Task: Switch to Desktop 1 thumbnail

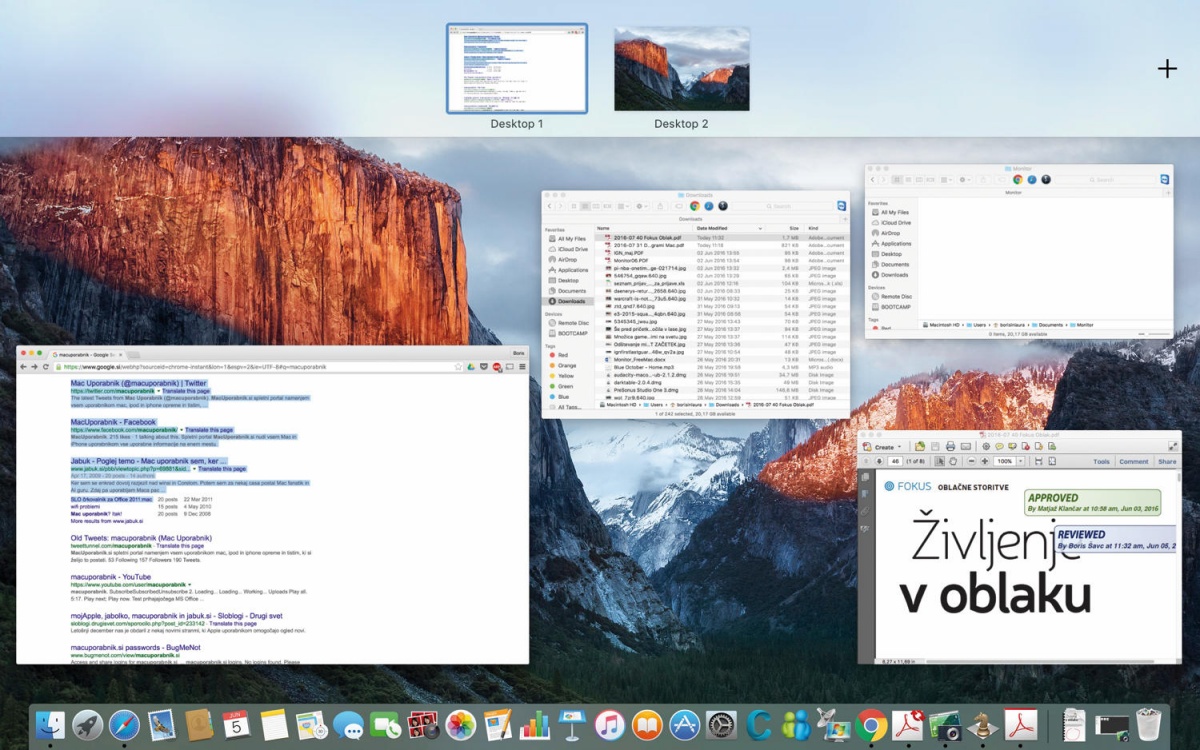Action: pos(517,68)
